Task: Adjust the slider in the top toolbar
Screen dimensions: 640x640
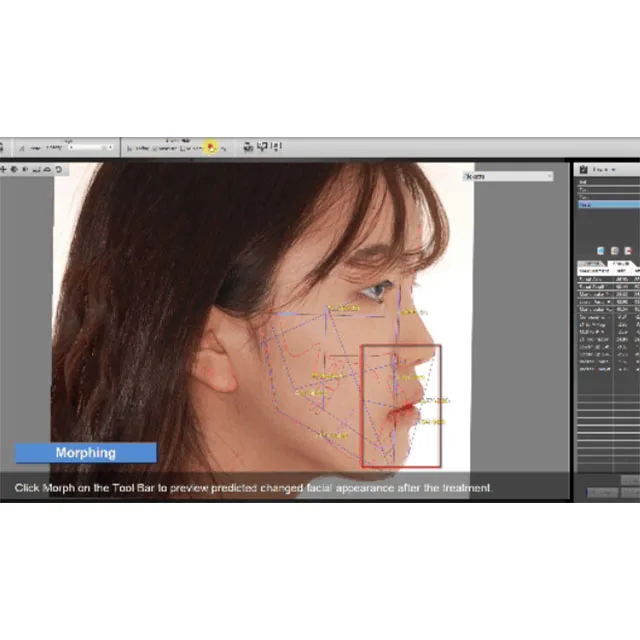Action: coord(90,147)
